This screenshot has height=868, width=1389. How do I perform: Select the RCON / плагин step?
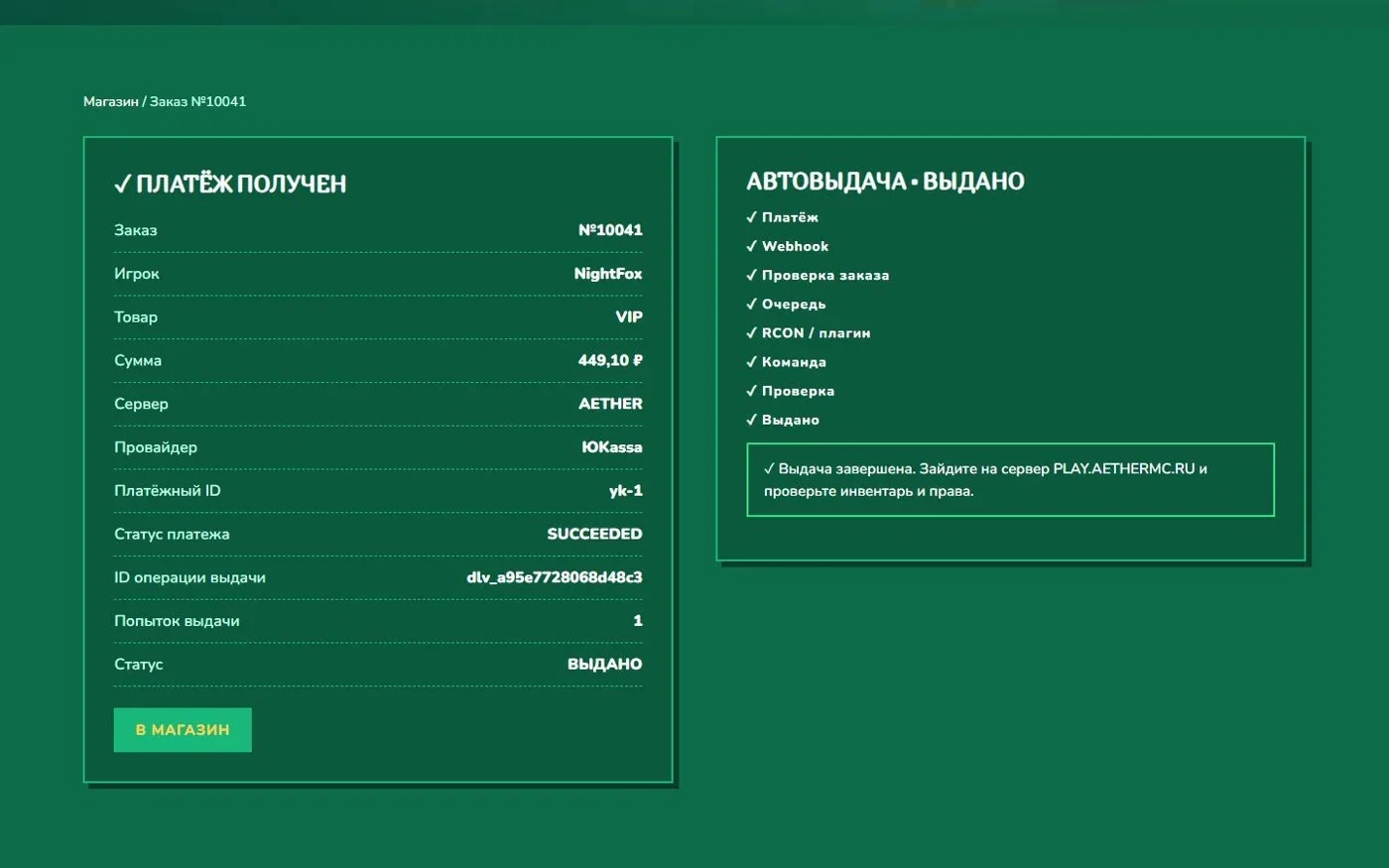tap(808, 333)
